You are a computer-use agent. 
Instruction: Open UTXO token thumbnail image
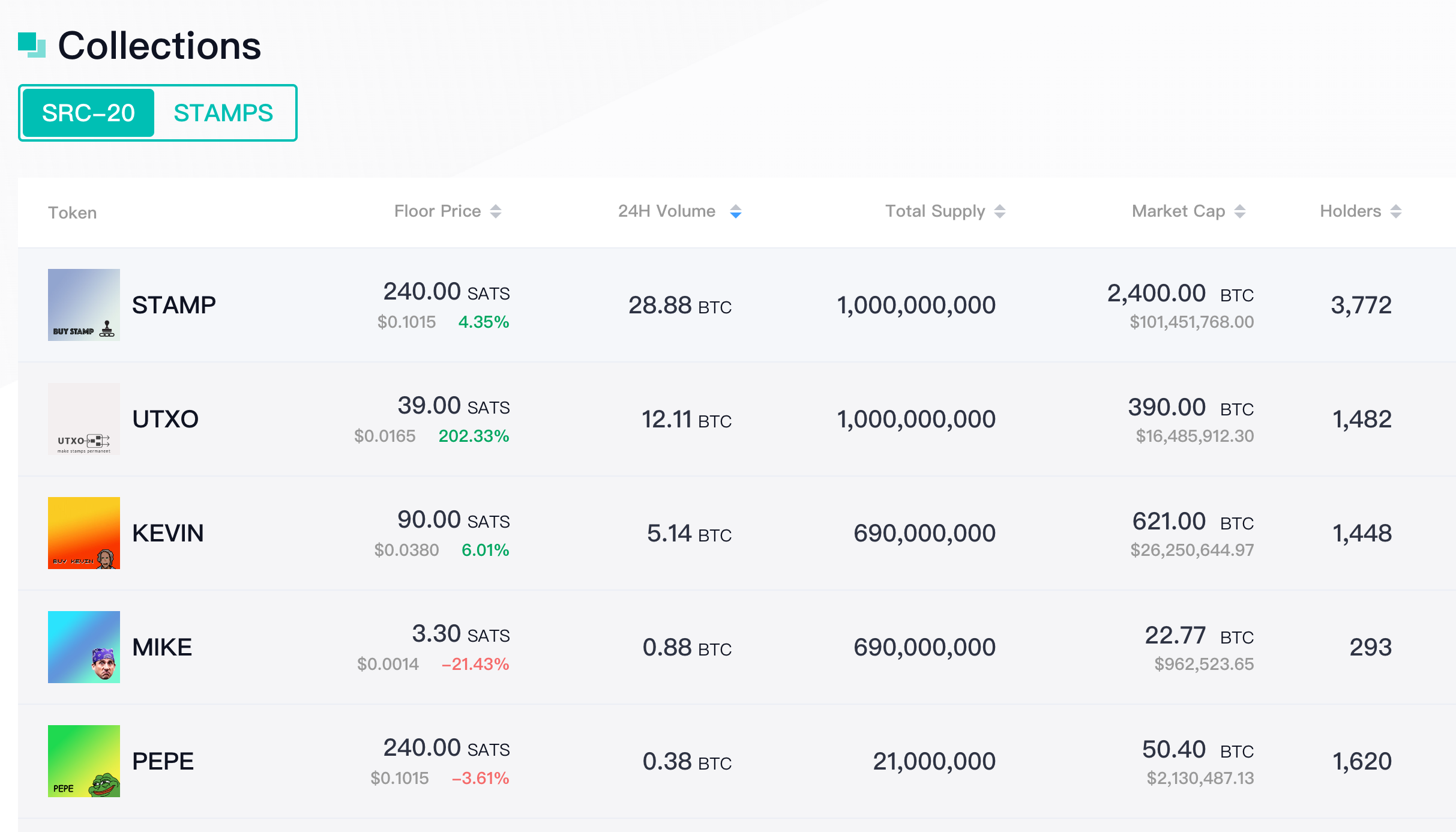(84, 419)
